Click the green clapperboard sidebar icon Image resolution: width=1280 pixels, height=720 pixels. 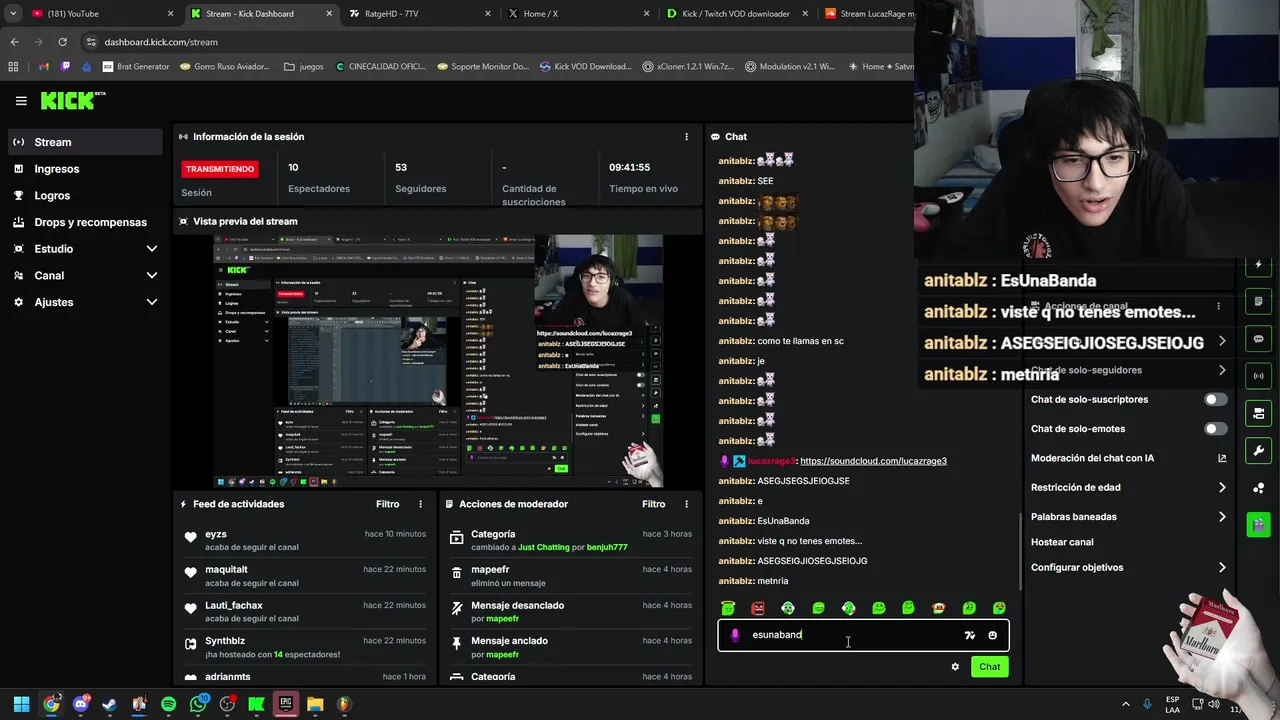[x=1258, y=524]
